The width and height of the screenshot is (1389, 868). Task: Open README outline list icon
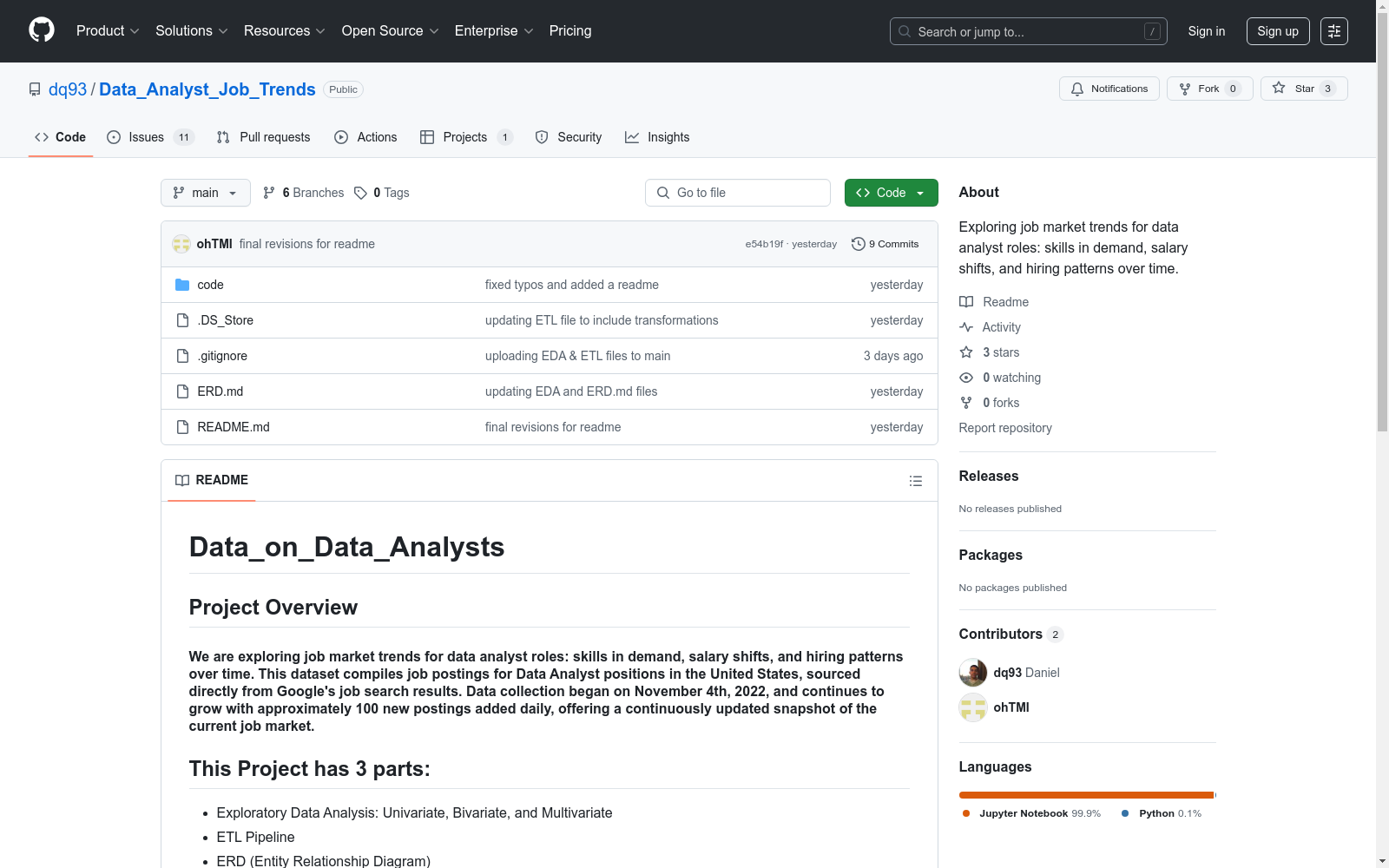pos(915,481)
